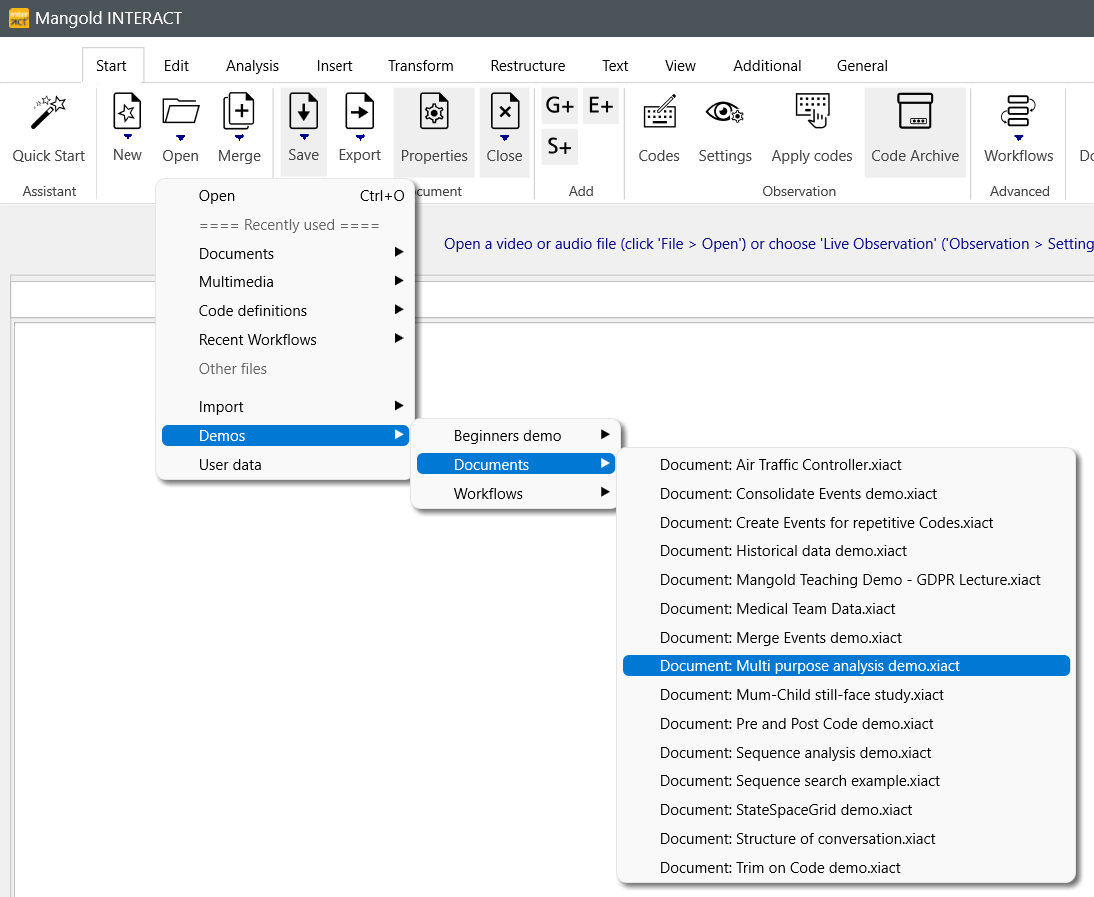Screen dimensions: 1094x897
Task: Click the Apply codes icon
Action: [x=812, y=111]
